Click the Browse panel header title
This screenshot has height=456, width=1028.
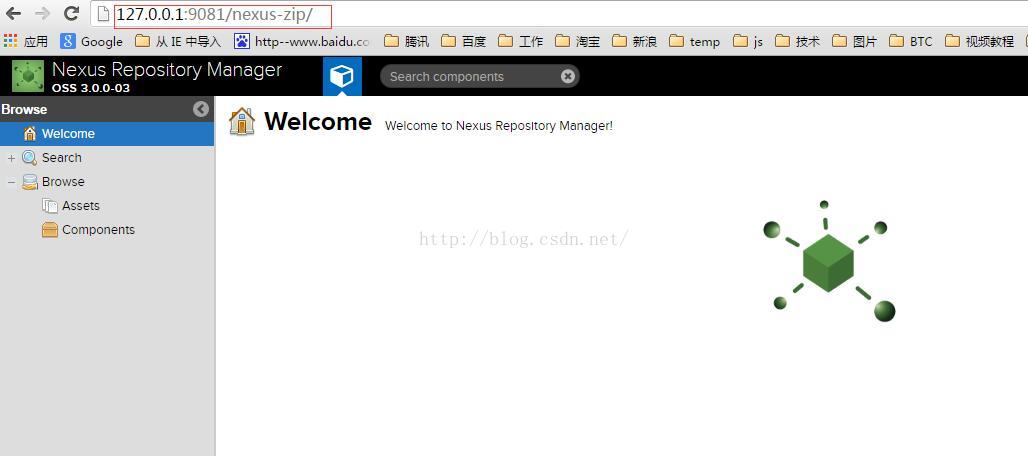pyautogui.click(x=24, y=109)
